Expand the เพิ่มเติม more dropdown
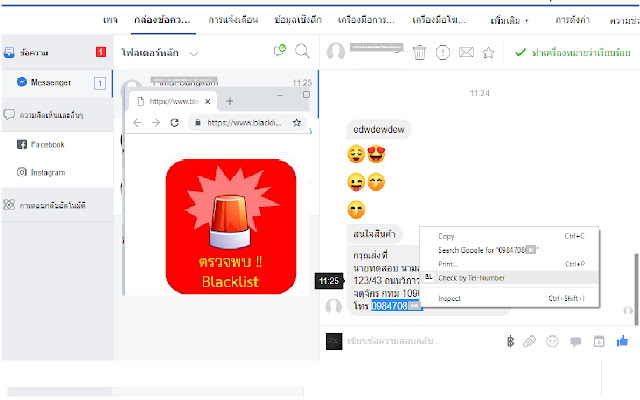The height and width of the screenshot is (400, 640). click(x=509, y=20)
